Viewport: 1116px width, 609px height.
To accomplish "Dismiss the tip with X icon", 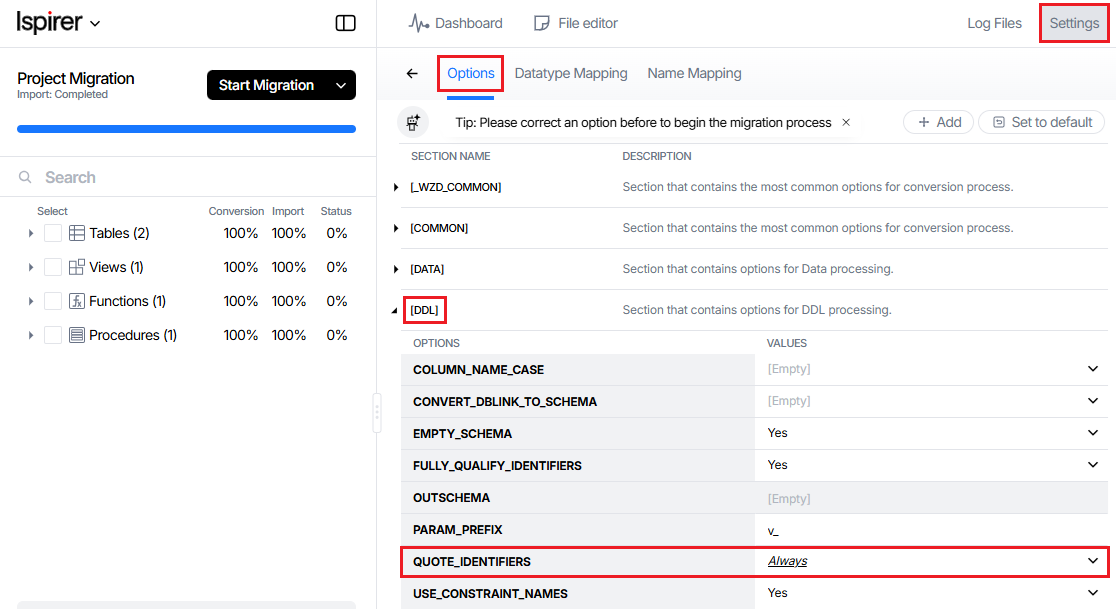I will pyautogui.click(x=846, y=122).
